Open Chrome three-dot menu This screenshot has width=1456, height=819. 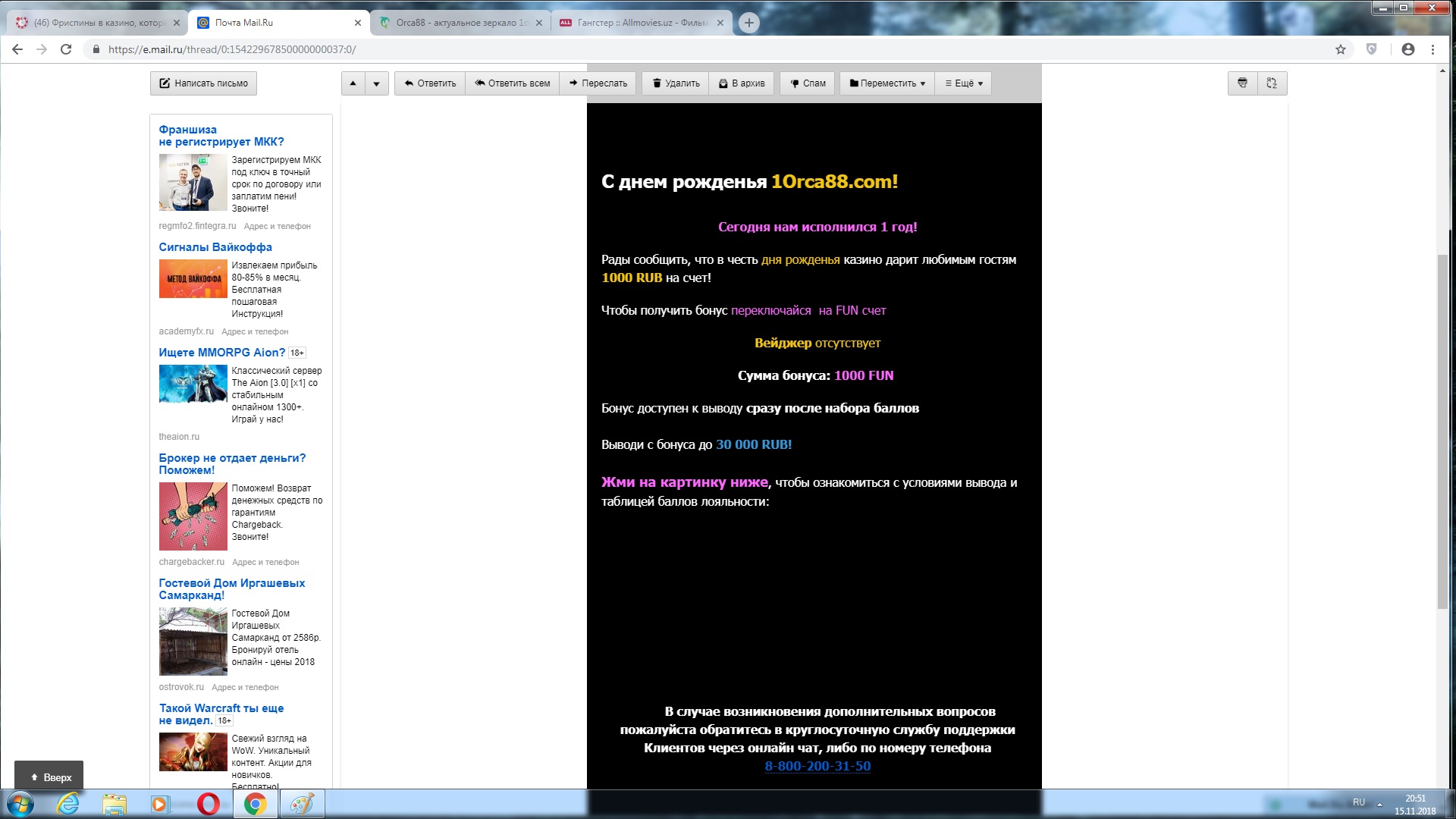point(1432,49)
